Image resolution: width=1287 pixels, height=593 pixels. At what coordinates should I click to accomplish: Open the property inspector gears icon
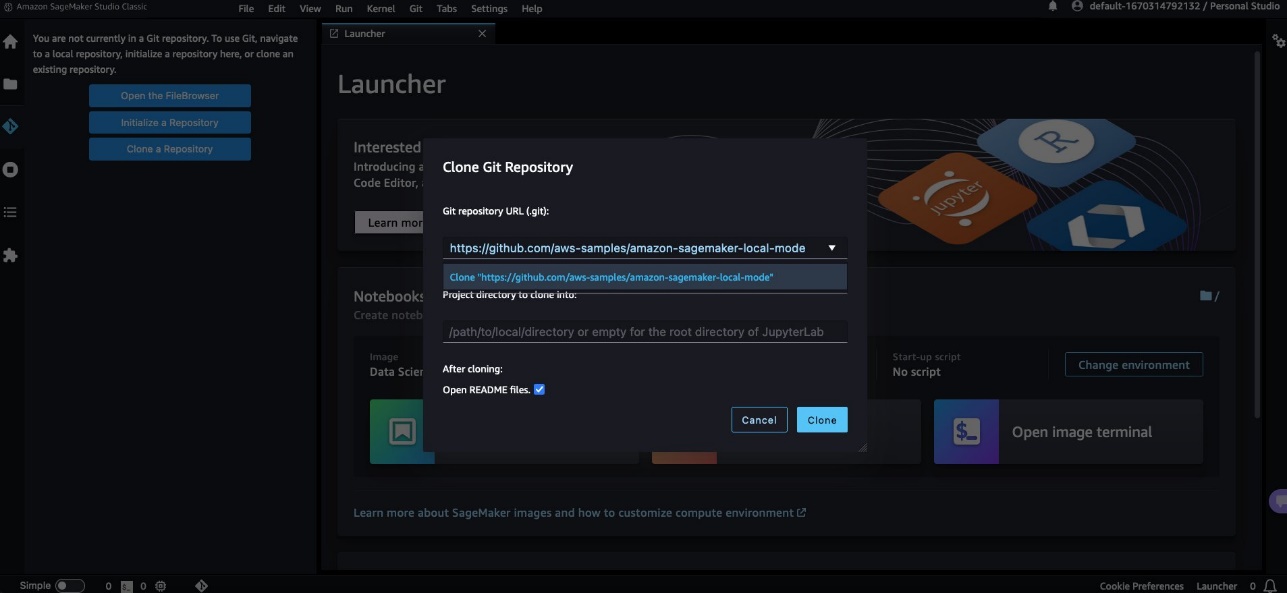coord(1278,41)
